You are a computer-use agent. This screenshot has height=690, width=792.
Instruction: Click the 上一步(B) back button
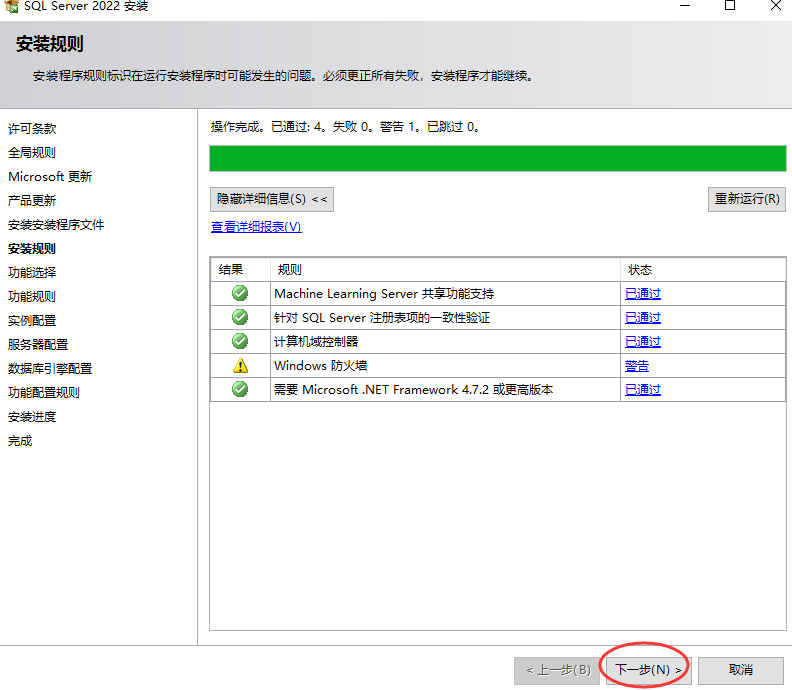pos(558,670)
